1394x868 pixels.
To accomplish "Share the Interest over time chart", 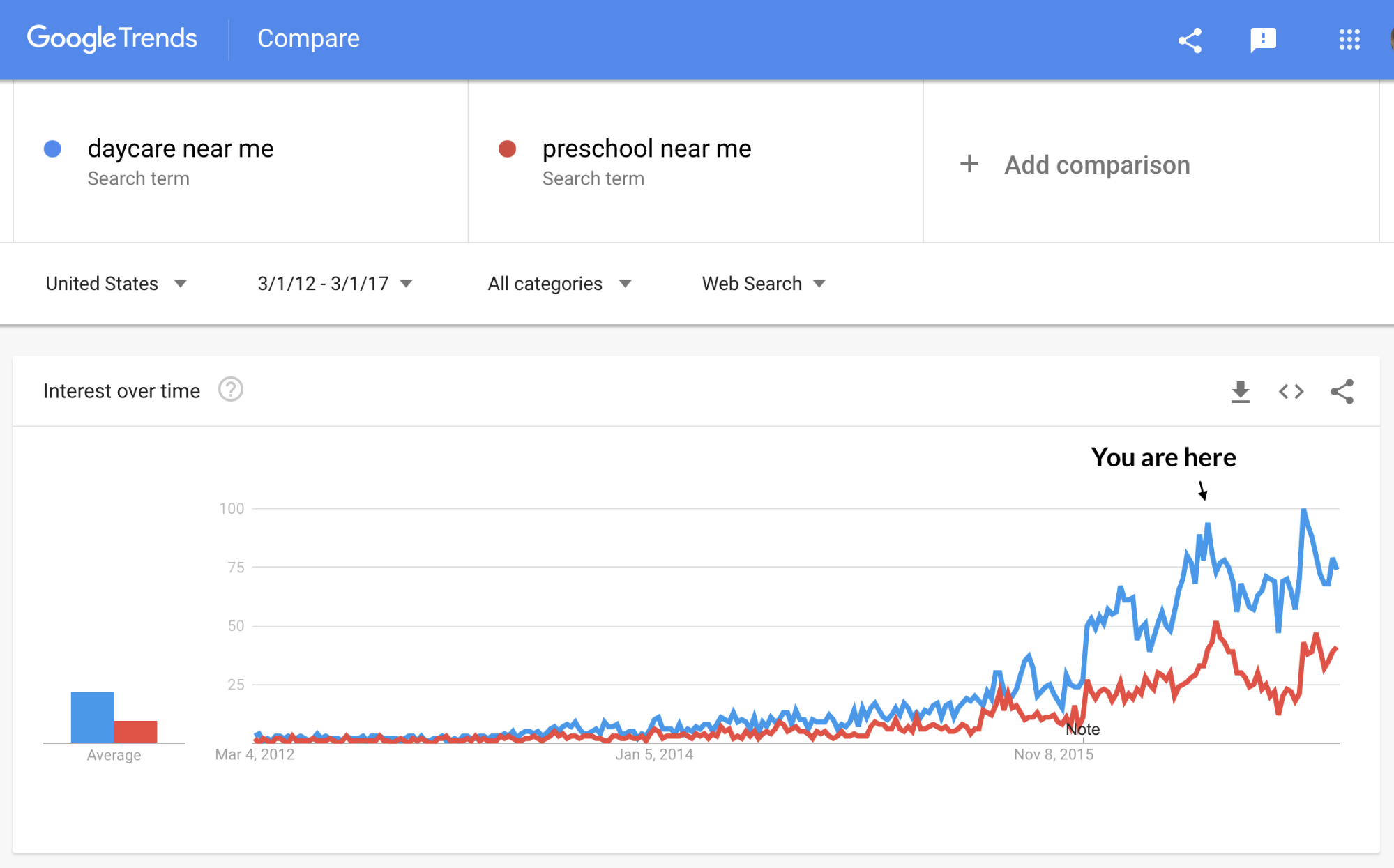I will pos(1342,392).
